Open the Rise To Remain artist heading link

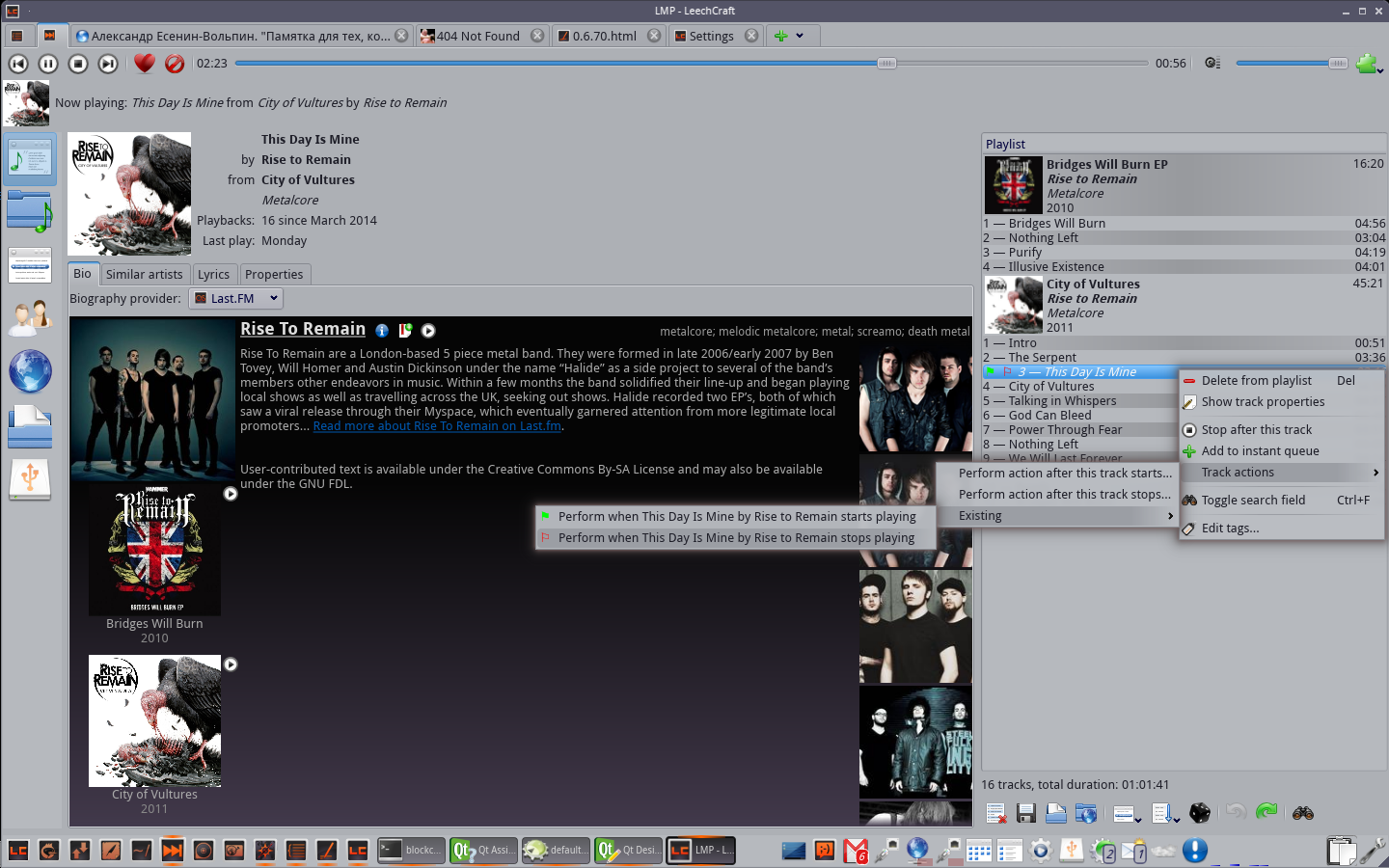pyautogui.click(x=303, y=329)
